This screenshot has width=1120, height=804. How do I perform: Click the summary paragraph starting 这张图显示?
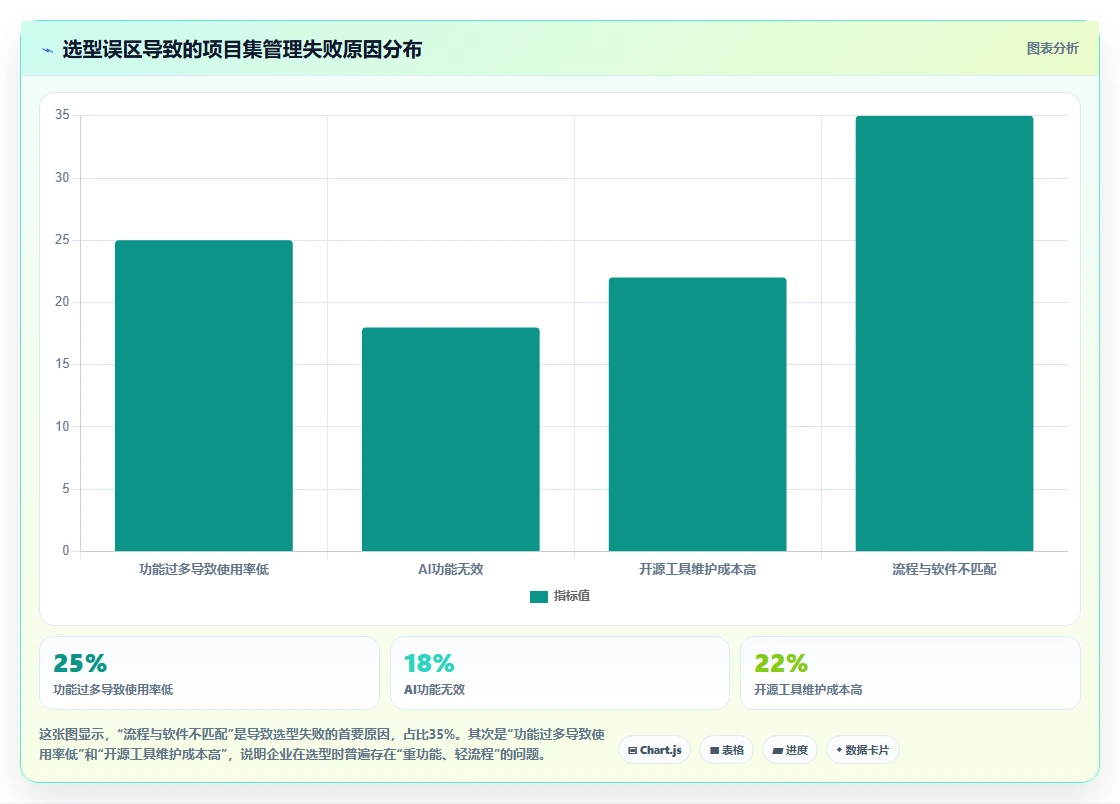pyautogui.click(x=322, y=744)
